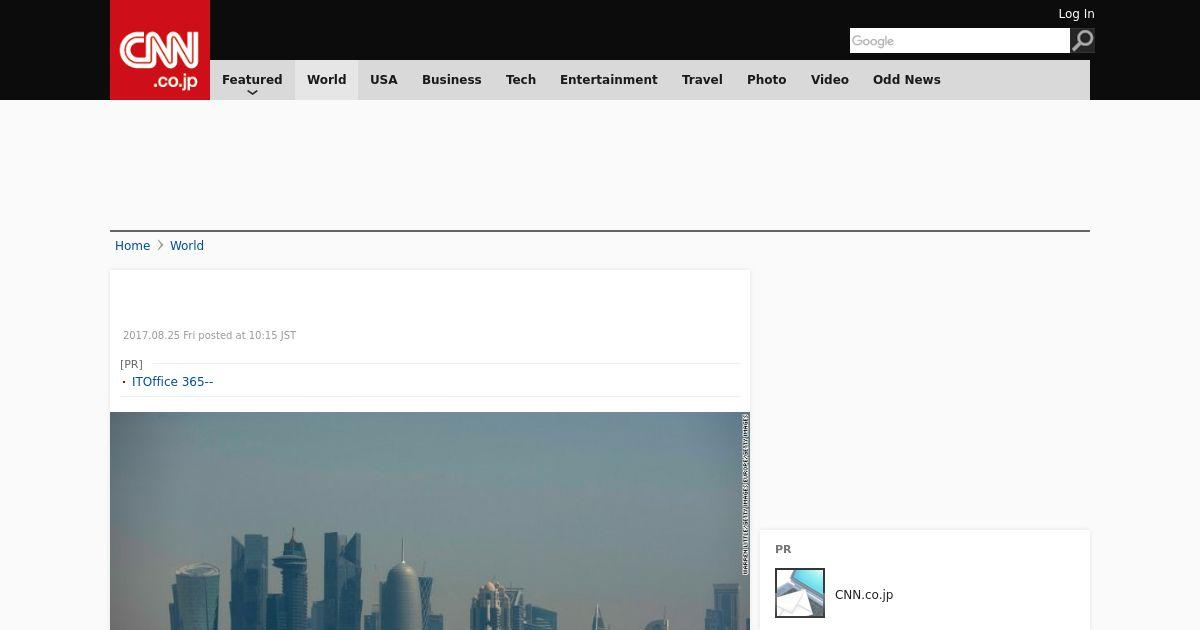Image resolution: width=1200 pixels, height=630 pixels.
Task: Click the CNN.co.jp PR text link
Action: coord(864,595)
